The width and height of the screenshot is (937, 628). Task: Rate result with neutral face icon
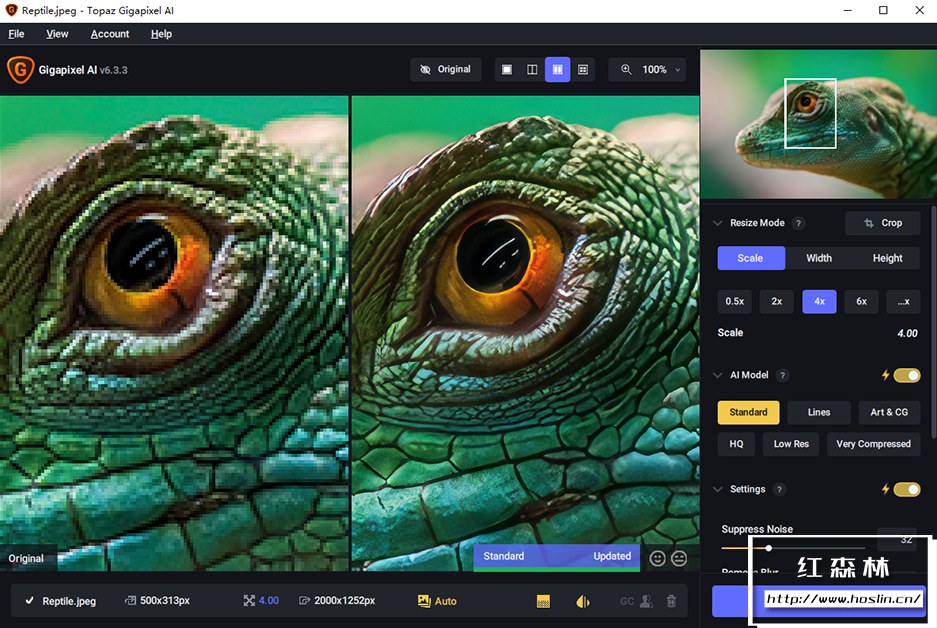pos(679,558)
